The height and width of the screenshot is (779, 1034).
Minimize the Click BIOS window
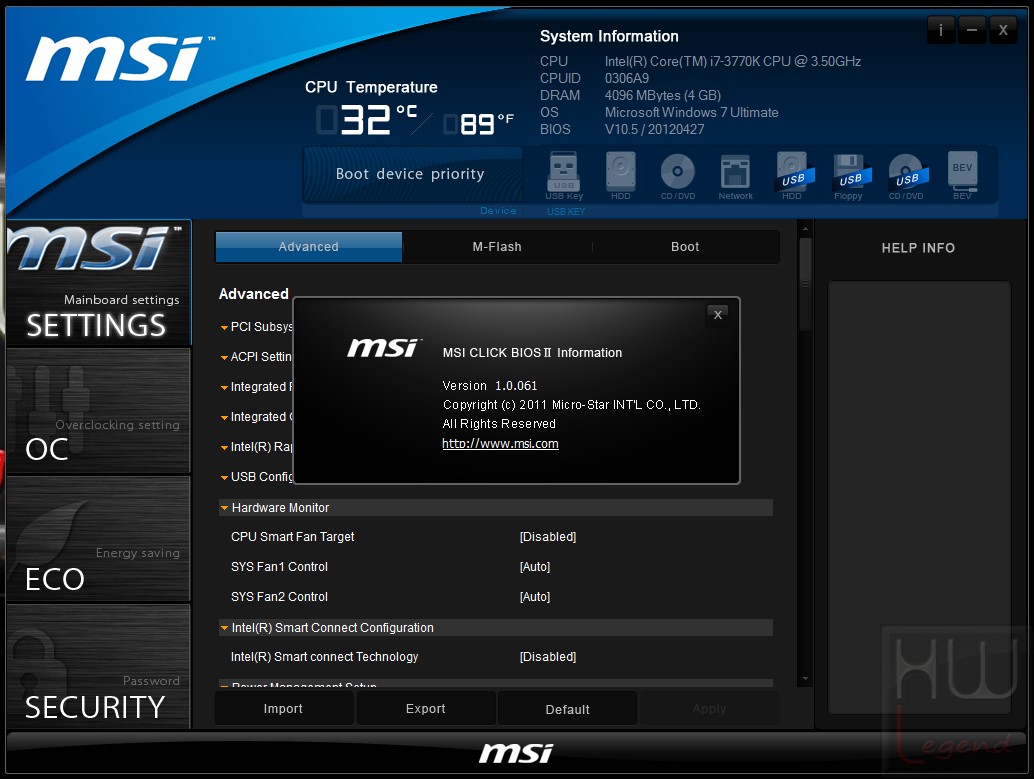click(x=972, y=30)
